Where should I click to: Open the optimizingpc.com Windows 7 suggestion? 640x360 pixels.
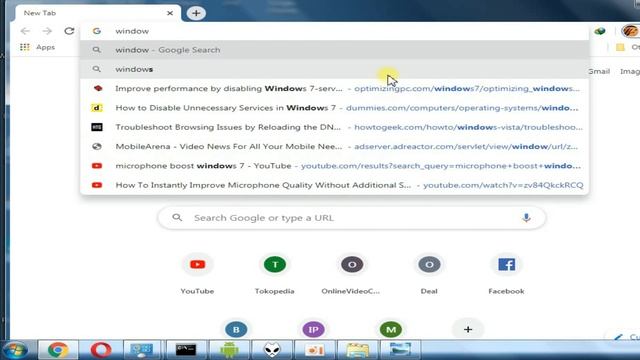pyautogui.click(x=335, y=89)
